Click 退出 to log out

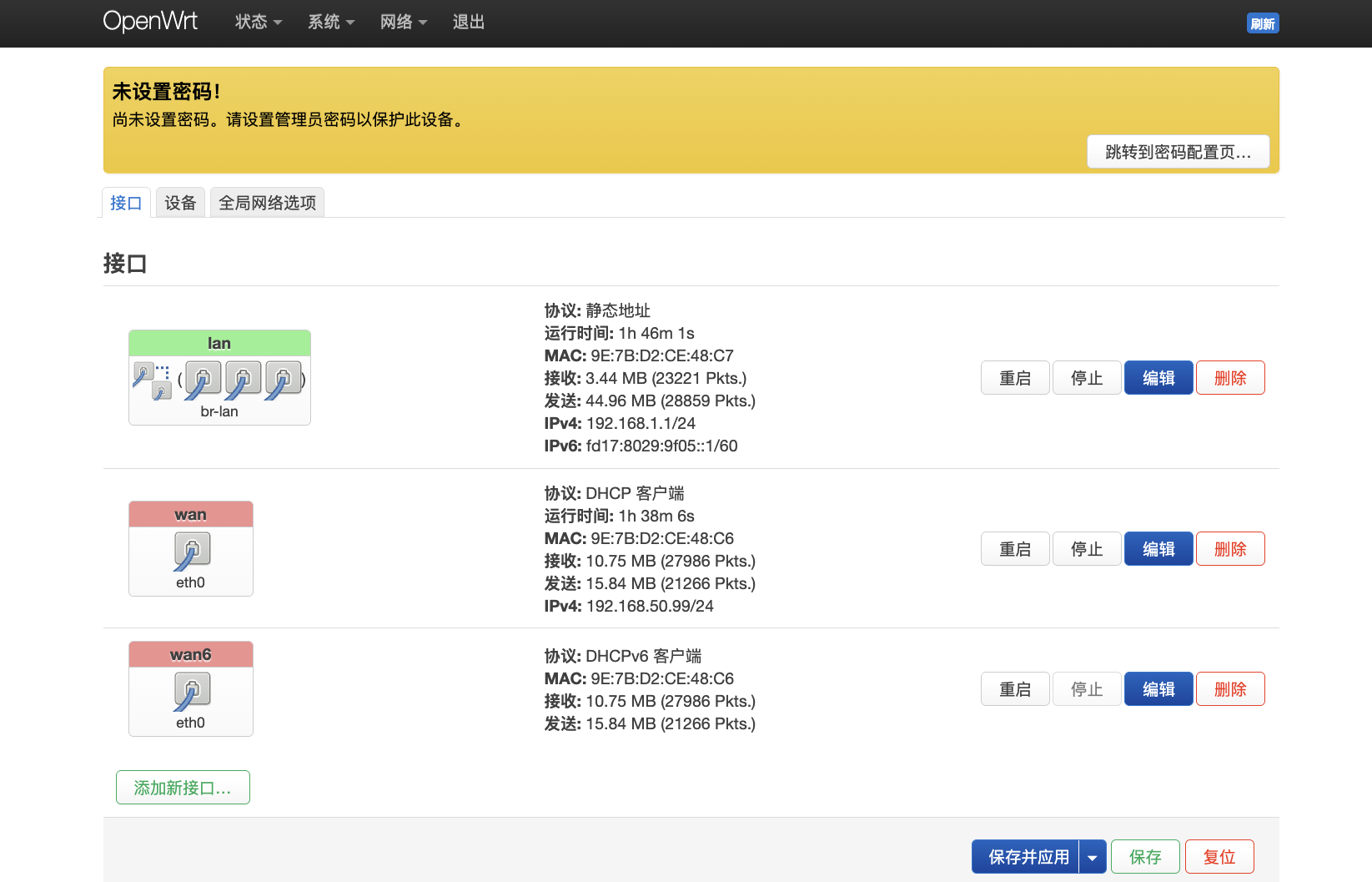(x=469, y=23)
